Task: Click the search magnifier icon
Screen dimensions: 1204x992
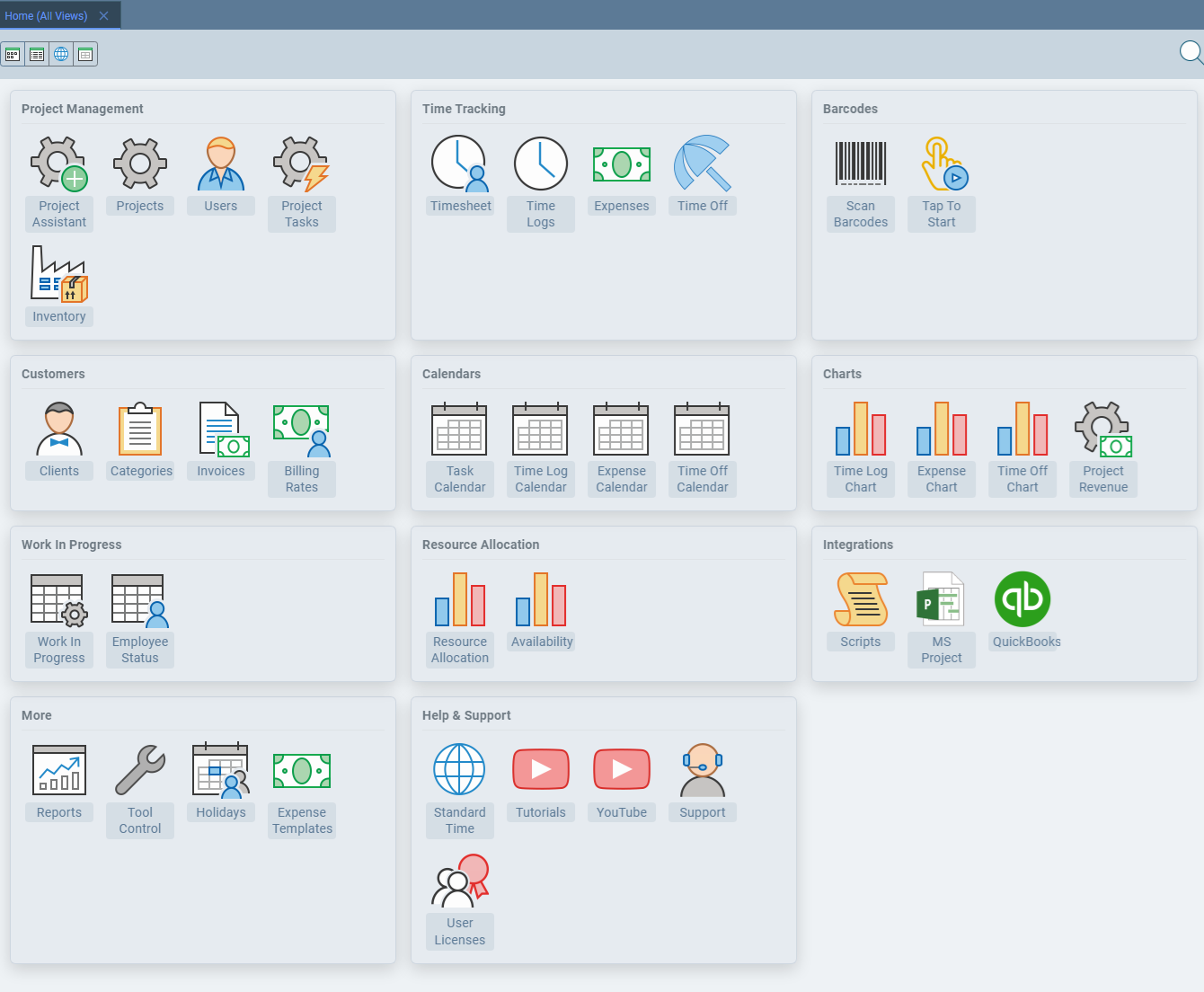Action: 1191,53
